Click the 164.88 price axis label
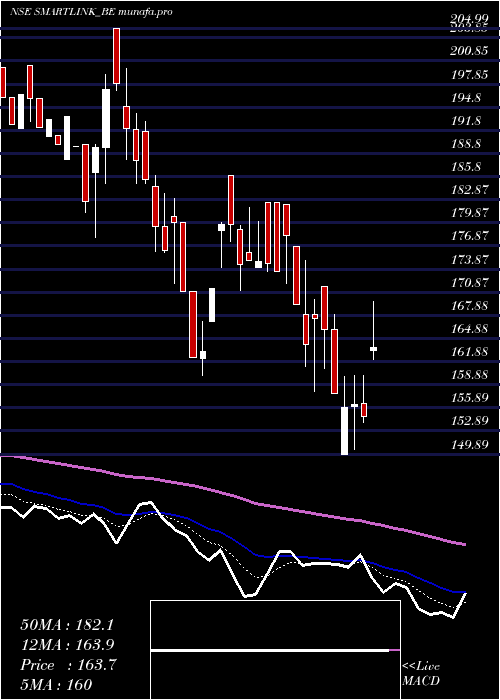 click(x=469, y=329)
